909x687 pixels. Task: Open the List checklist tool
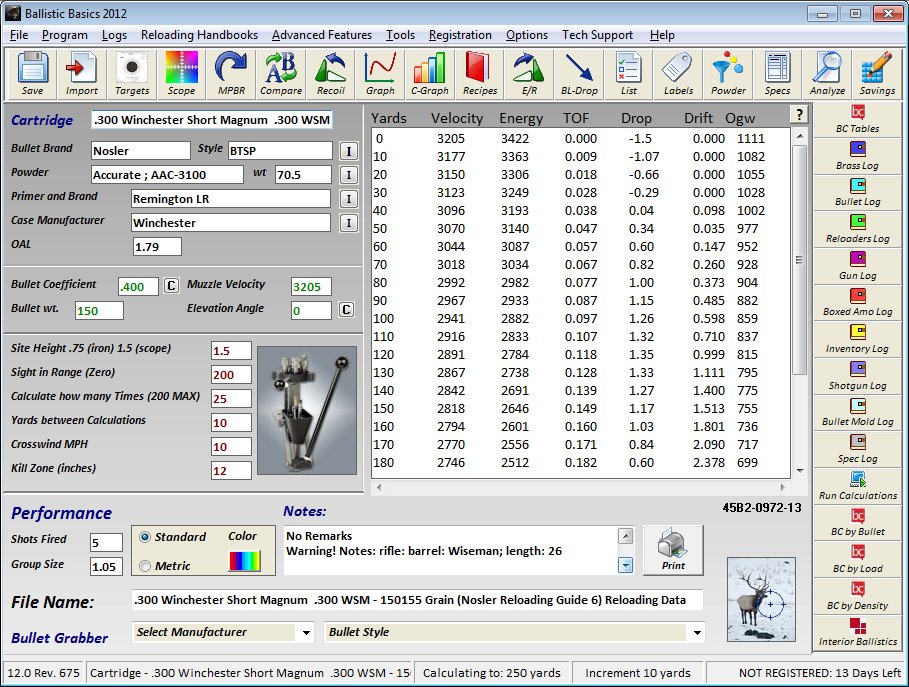coord(628,74)
